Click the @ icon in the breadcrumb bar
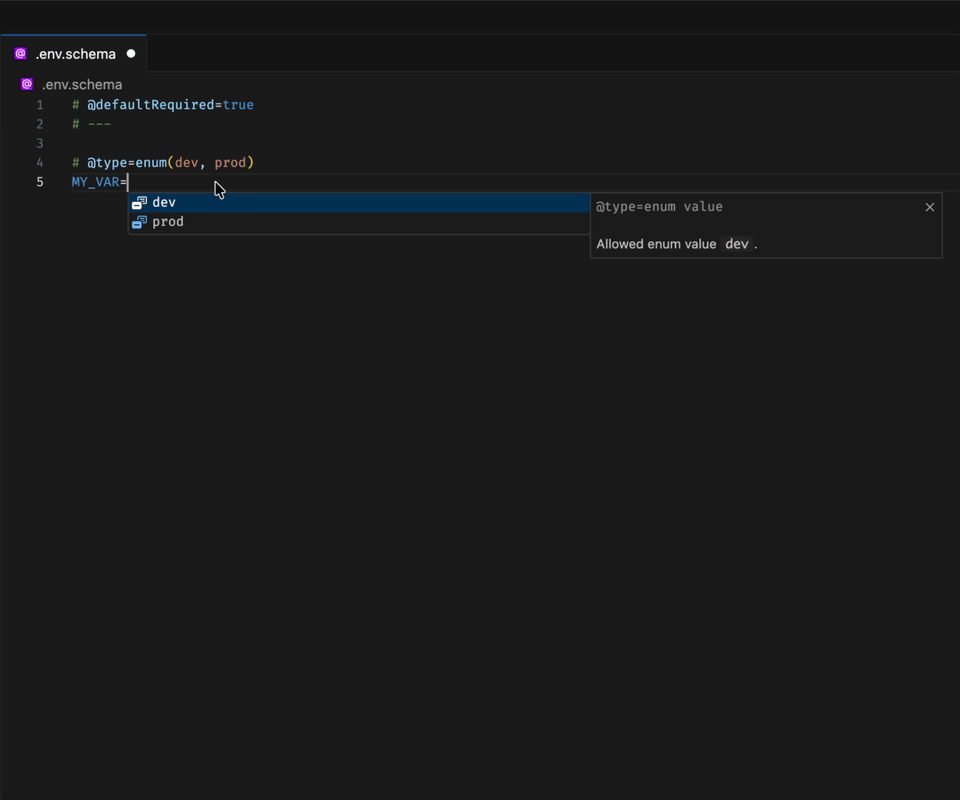The width and height of the screenshot is (960, 800). click(25, 84)
